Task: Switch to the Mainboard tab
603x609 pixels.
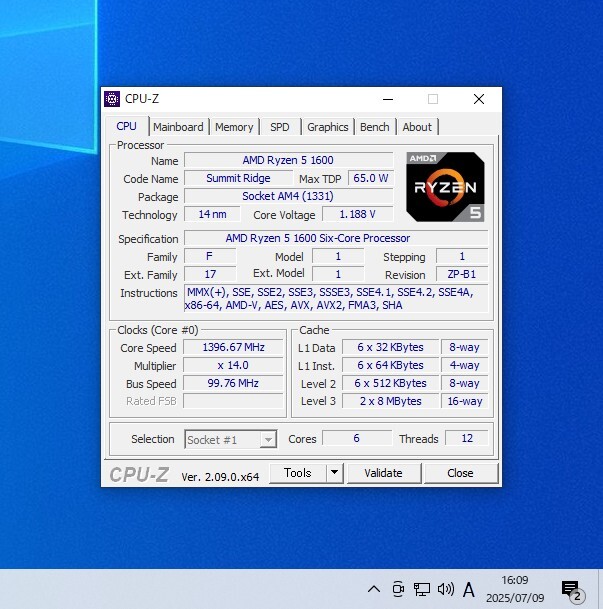Action: click(x=178, y=127)
